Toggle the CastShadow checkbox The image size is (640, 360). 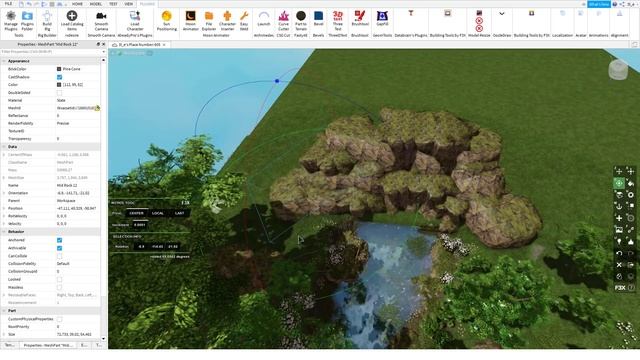pyautogui.click(x=60, y=77)
